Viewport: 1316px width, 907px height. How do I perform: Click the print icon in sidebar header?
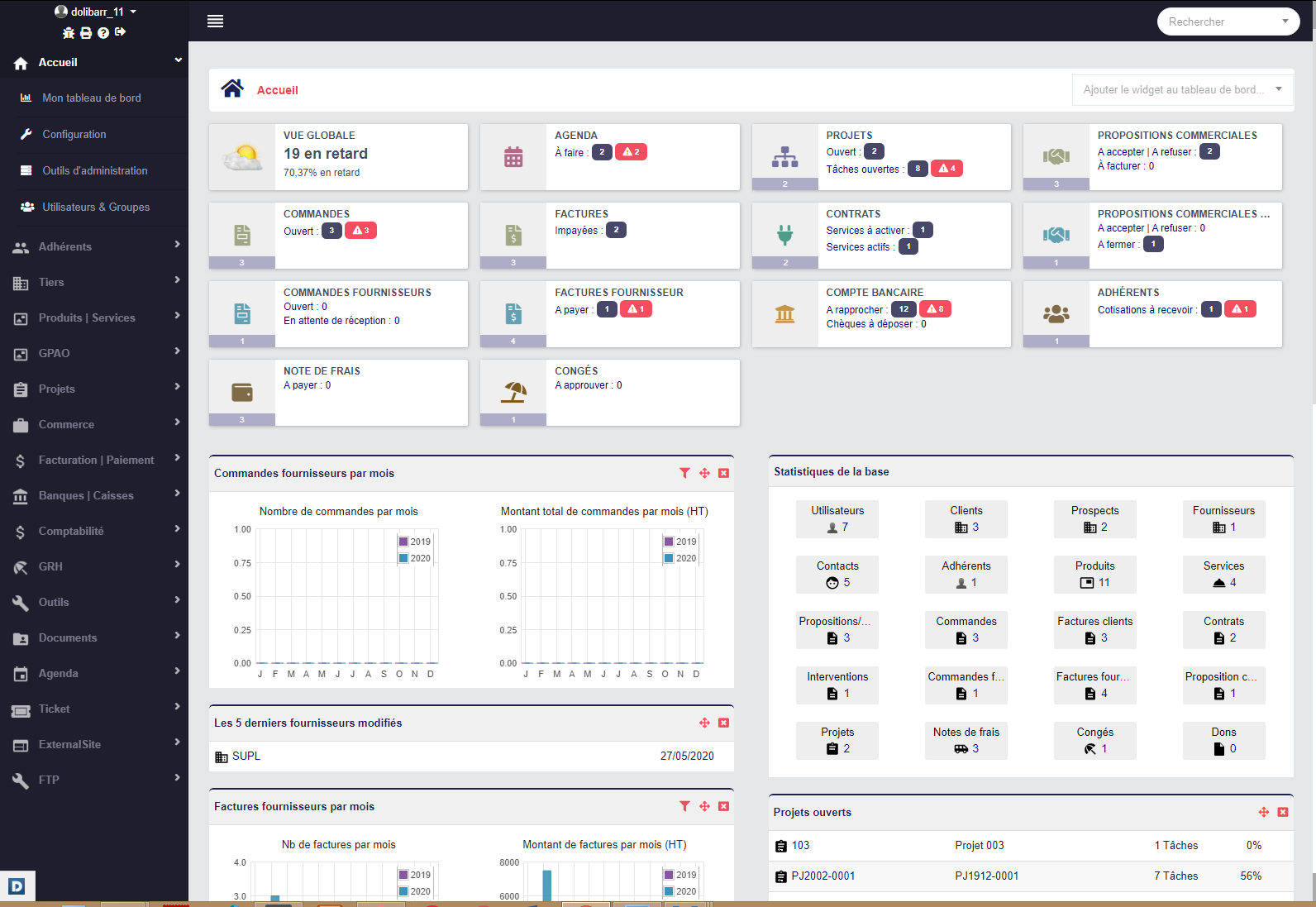[86, 33]
